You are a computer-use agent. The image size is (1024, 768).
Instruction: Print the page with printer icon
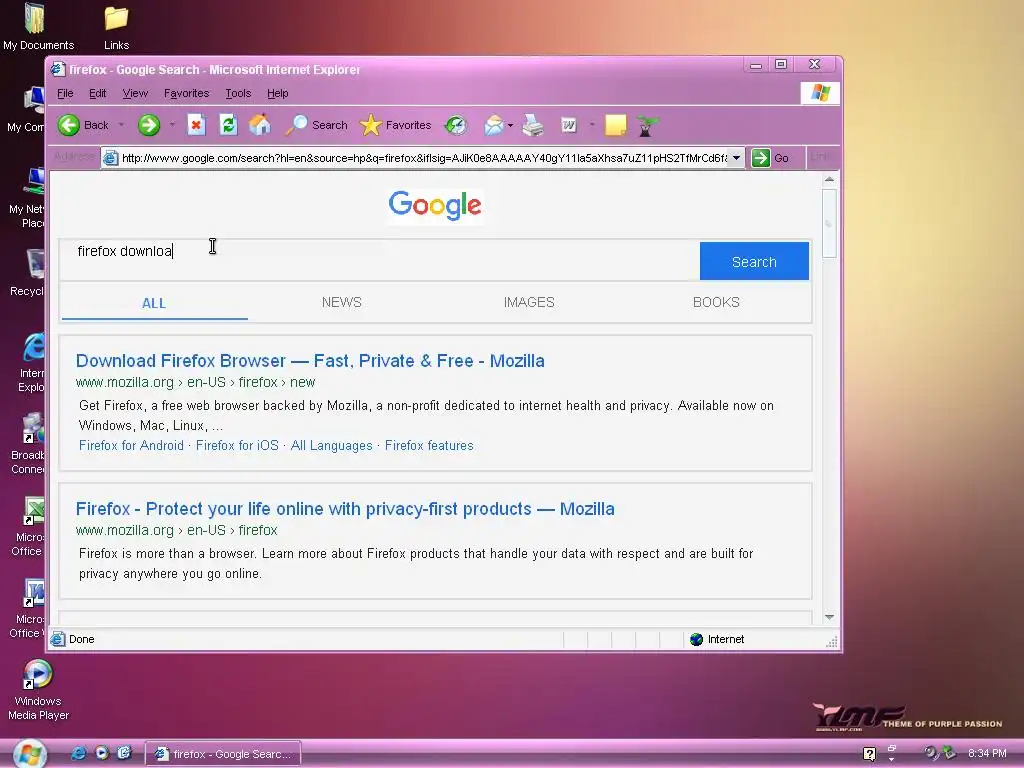533,125
